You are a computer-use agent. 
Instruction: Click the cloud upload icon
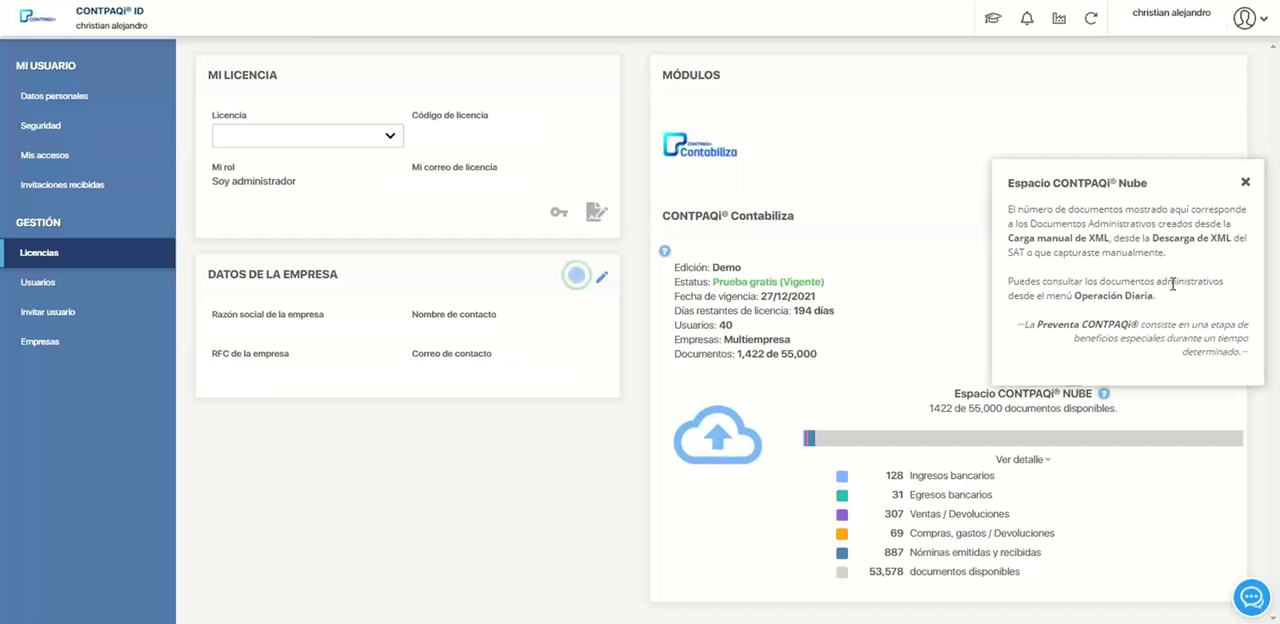tap(717, 435)
